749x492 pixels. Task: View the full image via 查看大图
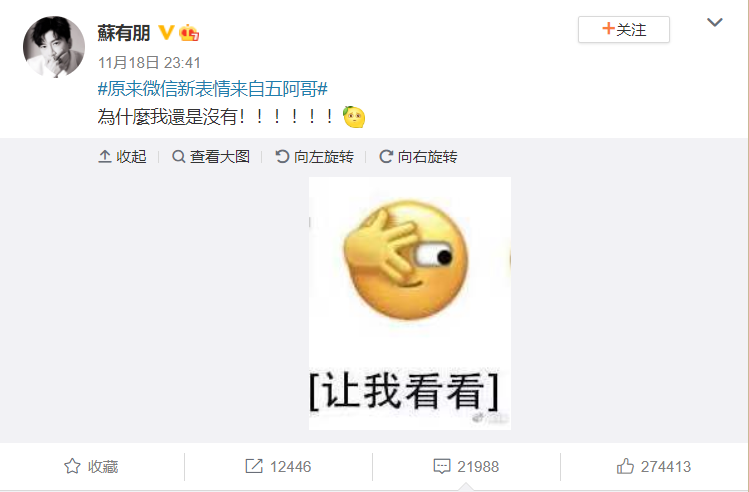point(211,157)
